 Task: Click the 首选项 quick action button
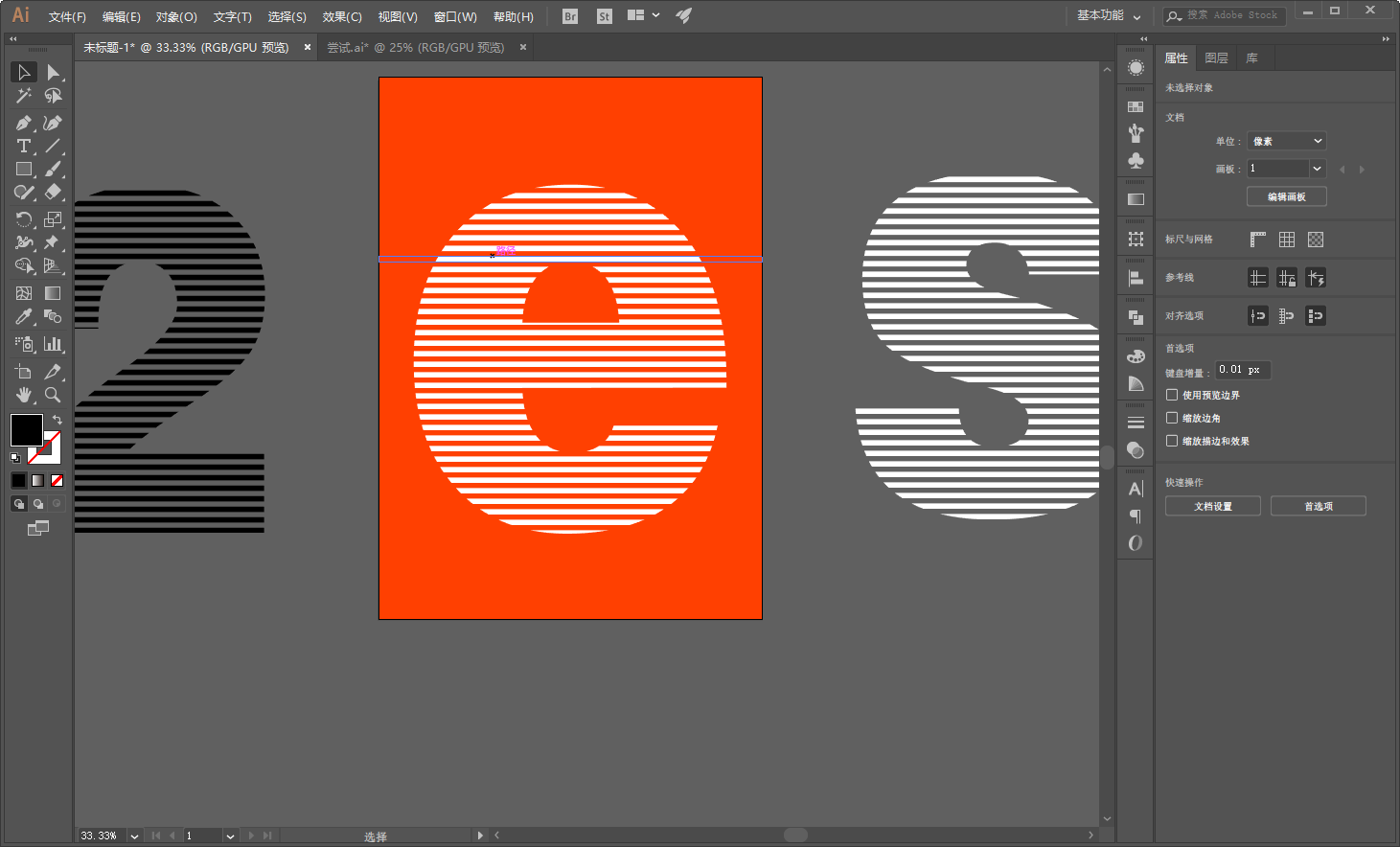pyautogui.click(x=1319, y=506)
